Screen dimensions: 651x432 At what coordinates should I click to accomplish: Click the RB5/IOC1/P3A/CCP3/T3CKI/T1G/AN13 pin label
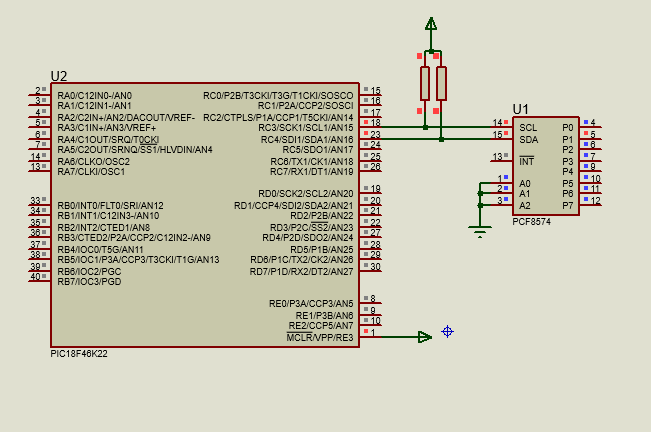[x=138, y=260]
